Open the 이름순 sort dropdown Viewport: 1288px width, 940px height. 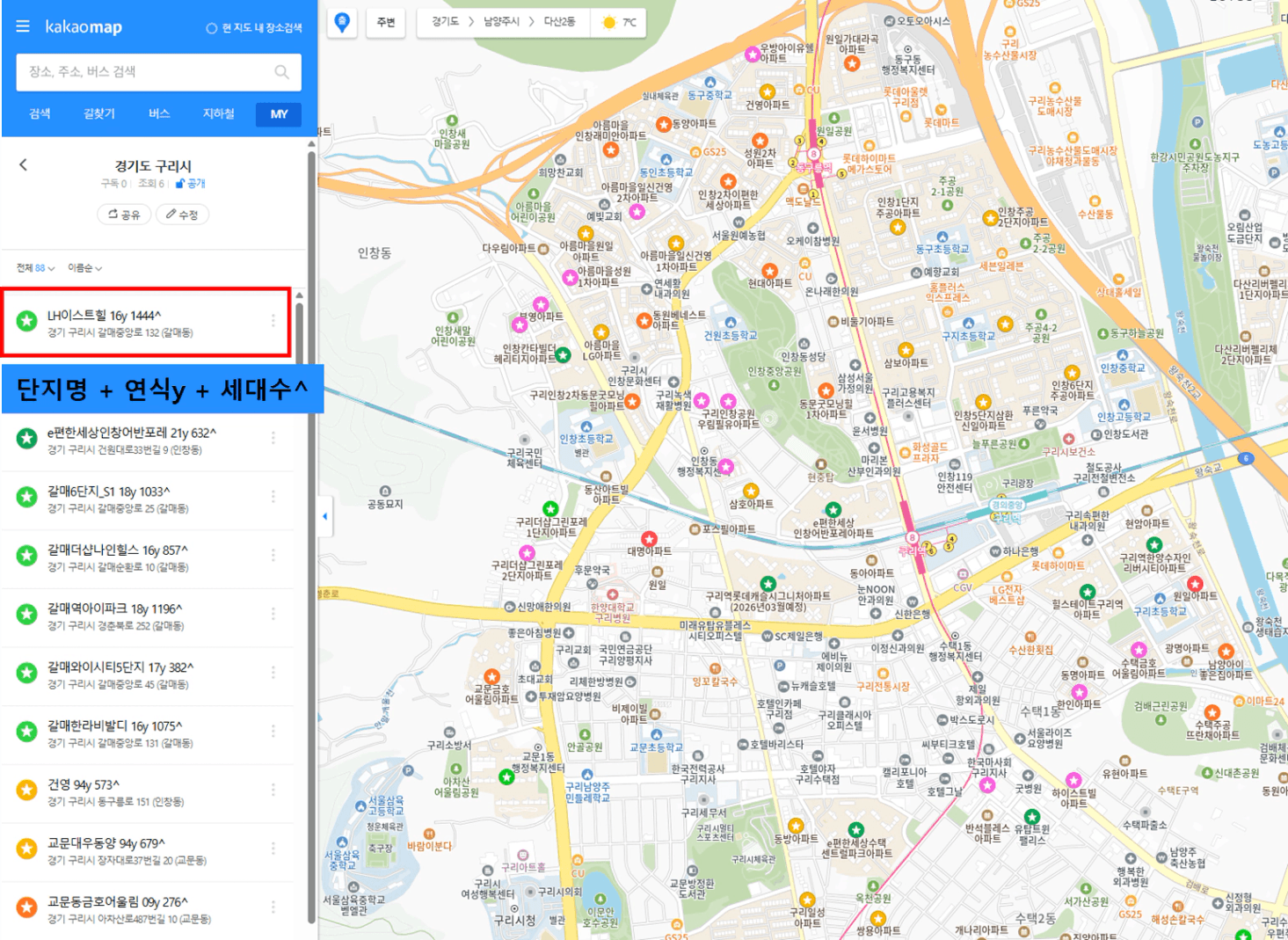pyautogui.click(x=84, y=268)
